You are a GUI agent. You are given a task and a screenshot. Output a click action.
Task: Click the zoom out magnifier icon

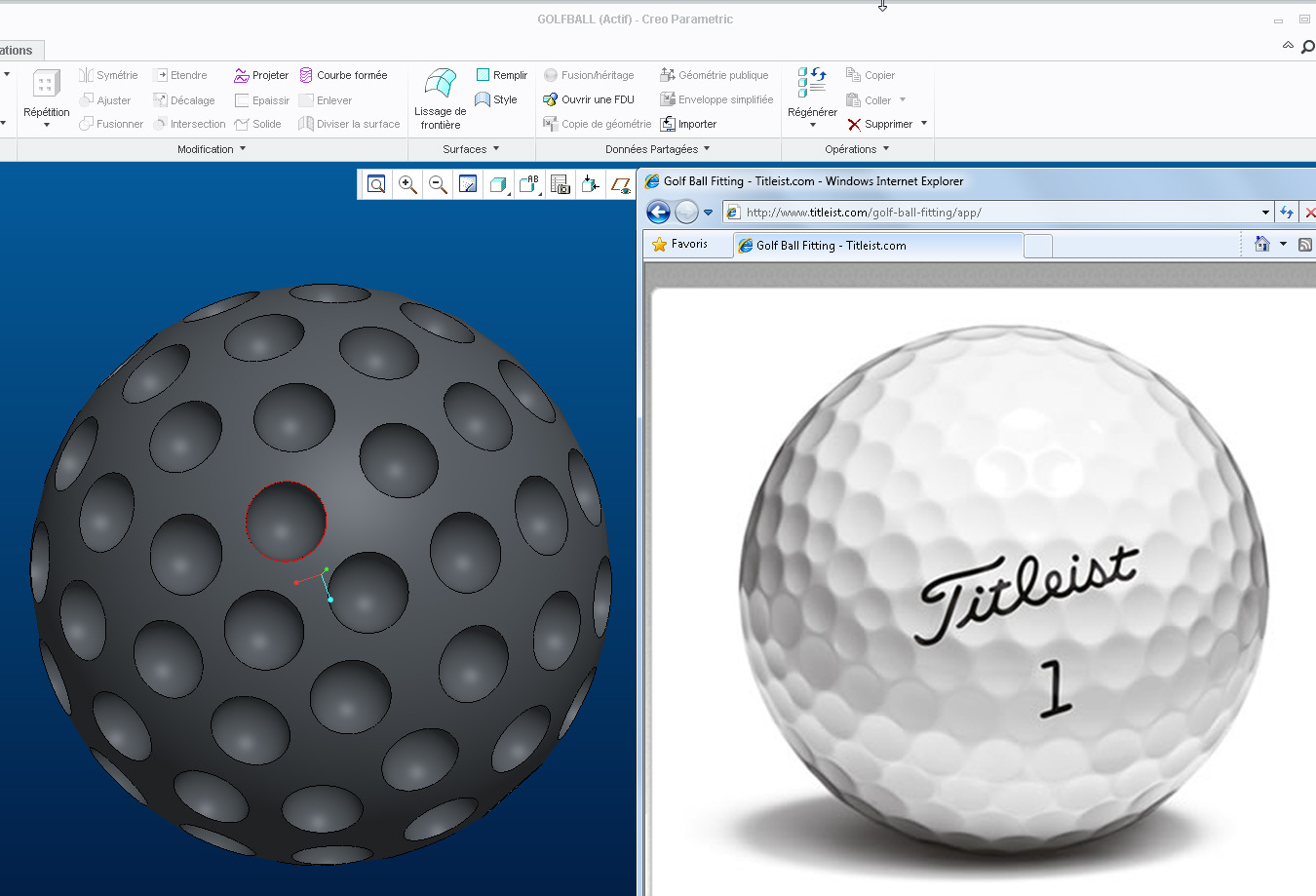[x=438, y=184]
